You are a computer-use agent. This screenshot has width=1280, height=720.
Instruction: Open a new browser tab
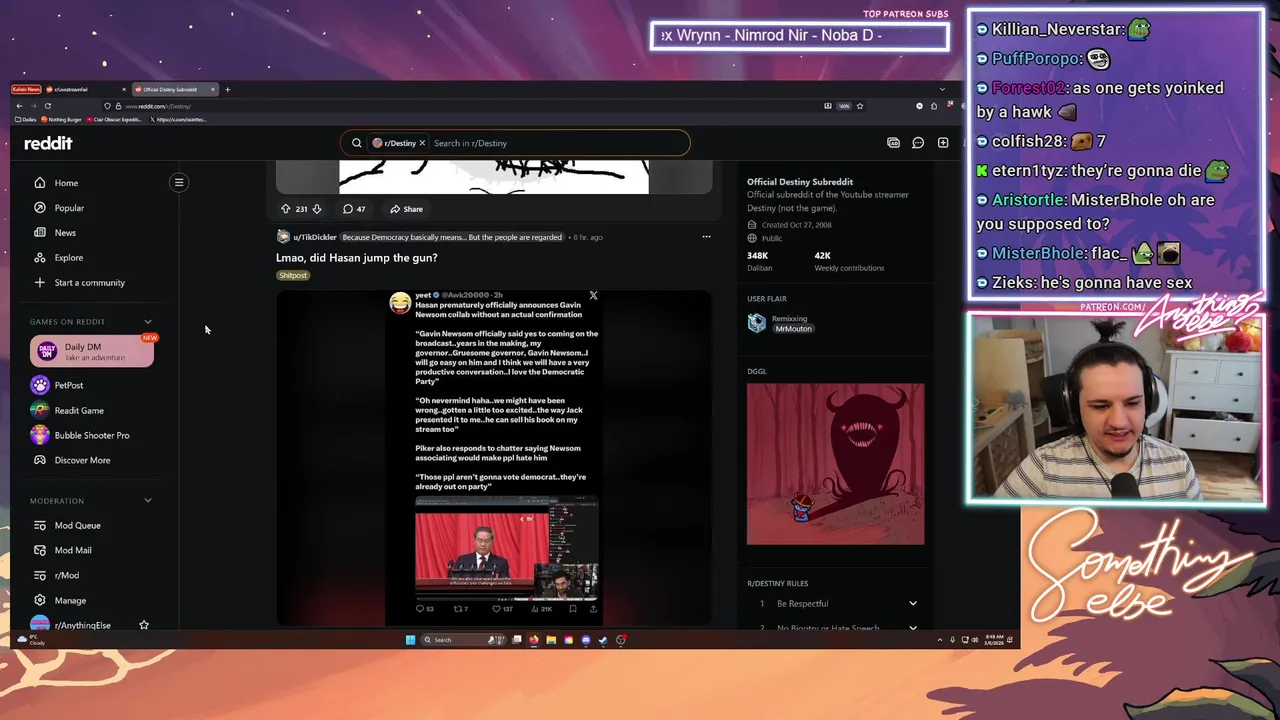(227, 89)
